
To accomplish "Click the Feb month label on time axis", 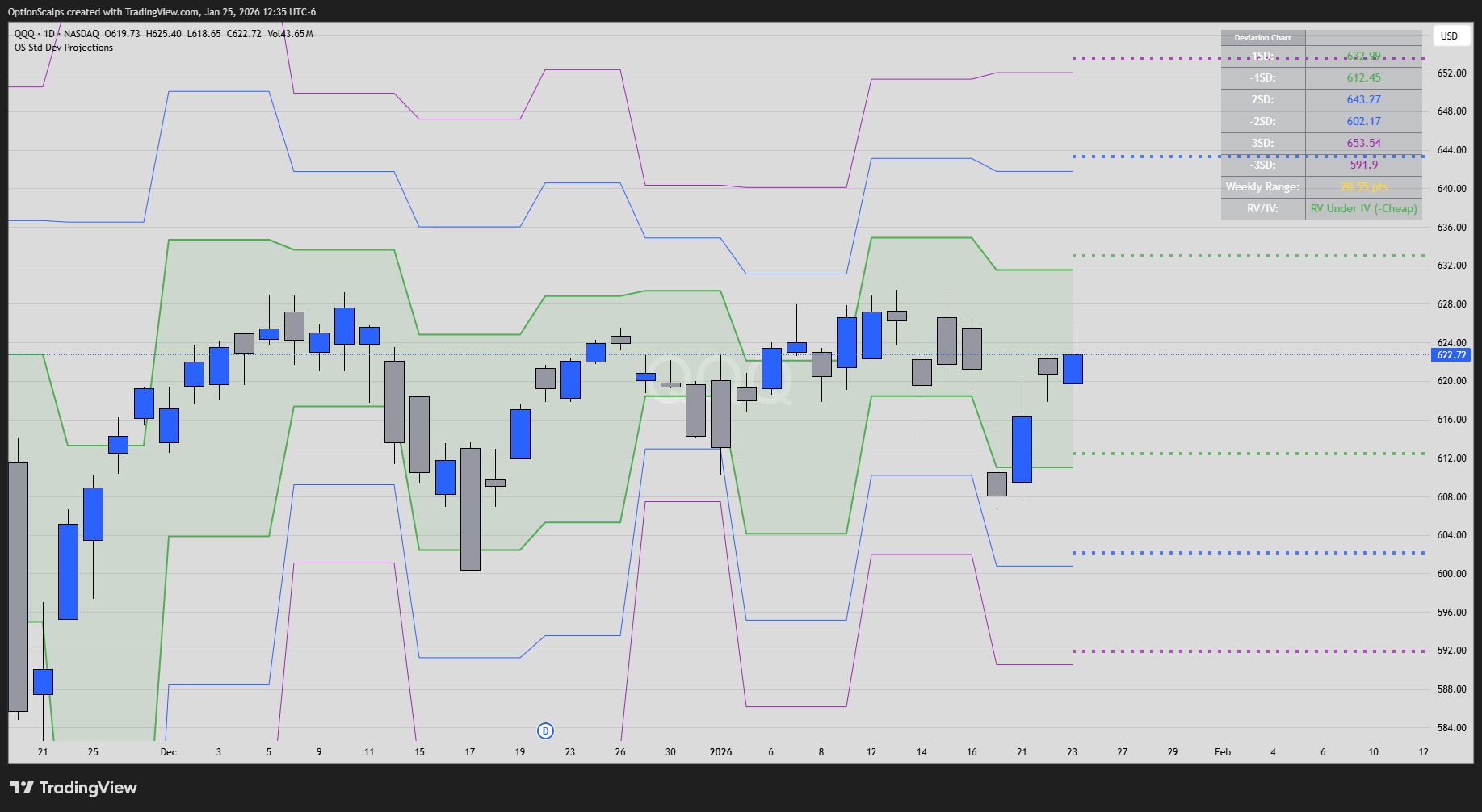I will 1223,752.
